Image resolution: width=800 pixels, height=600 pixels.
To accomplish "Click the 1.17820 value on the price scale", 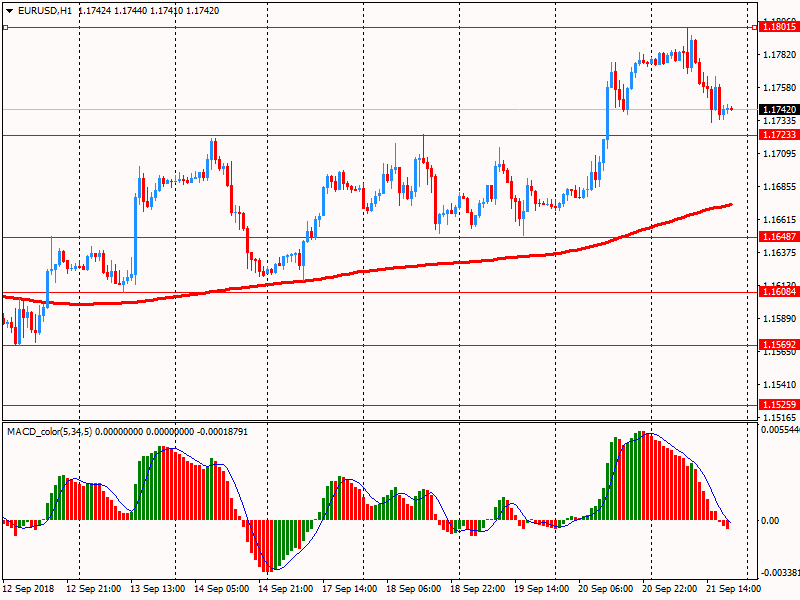I will (x=779, y=55).
